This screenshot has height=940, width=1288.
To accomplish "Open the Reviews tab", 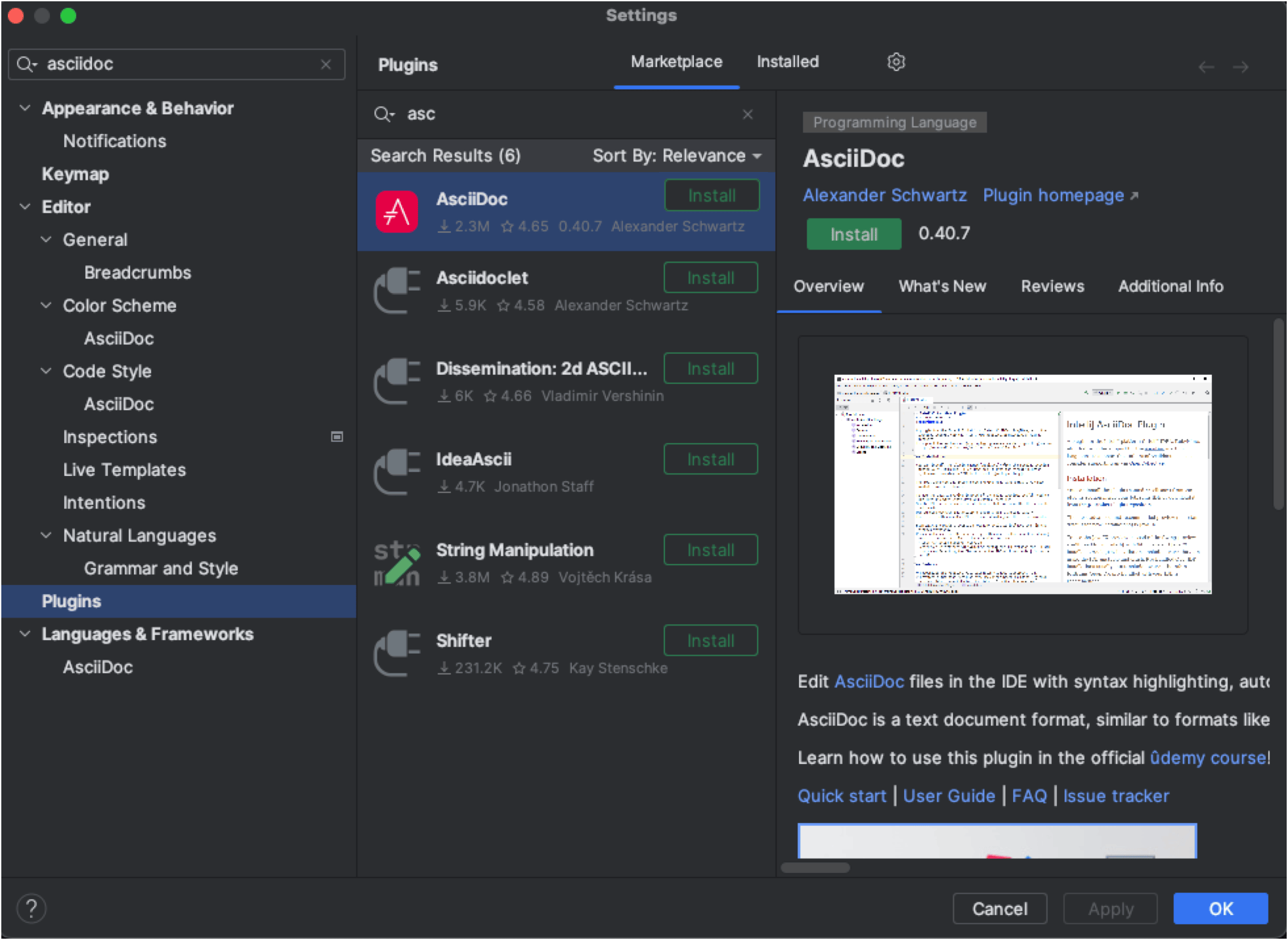I will [x=1052, y=286].
